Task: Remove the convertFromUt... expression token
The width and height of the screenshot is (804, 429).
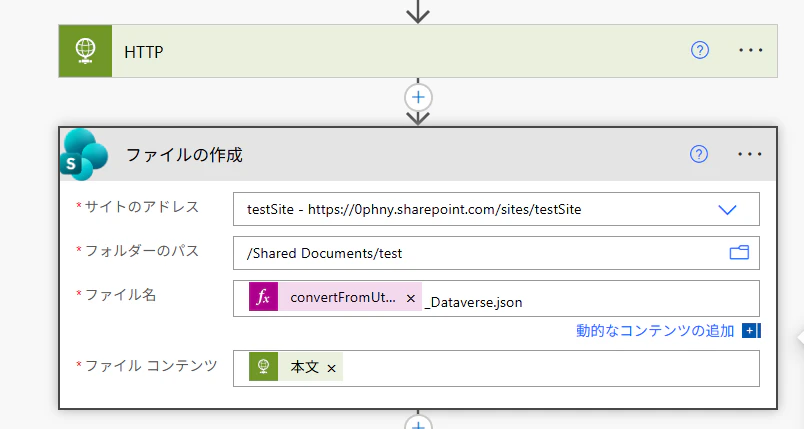Action: tap(411, 298)
